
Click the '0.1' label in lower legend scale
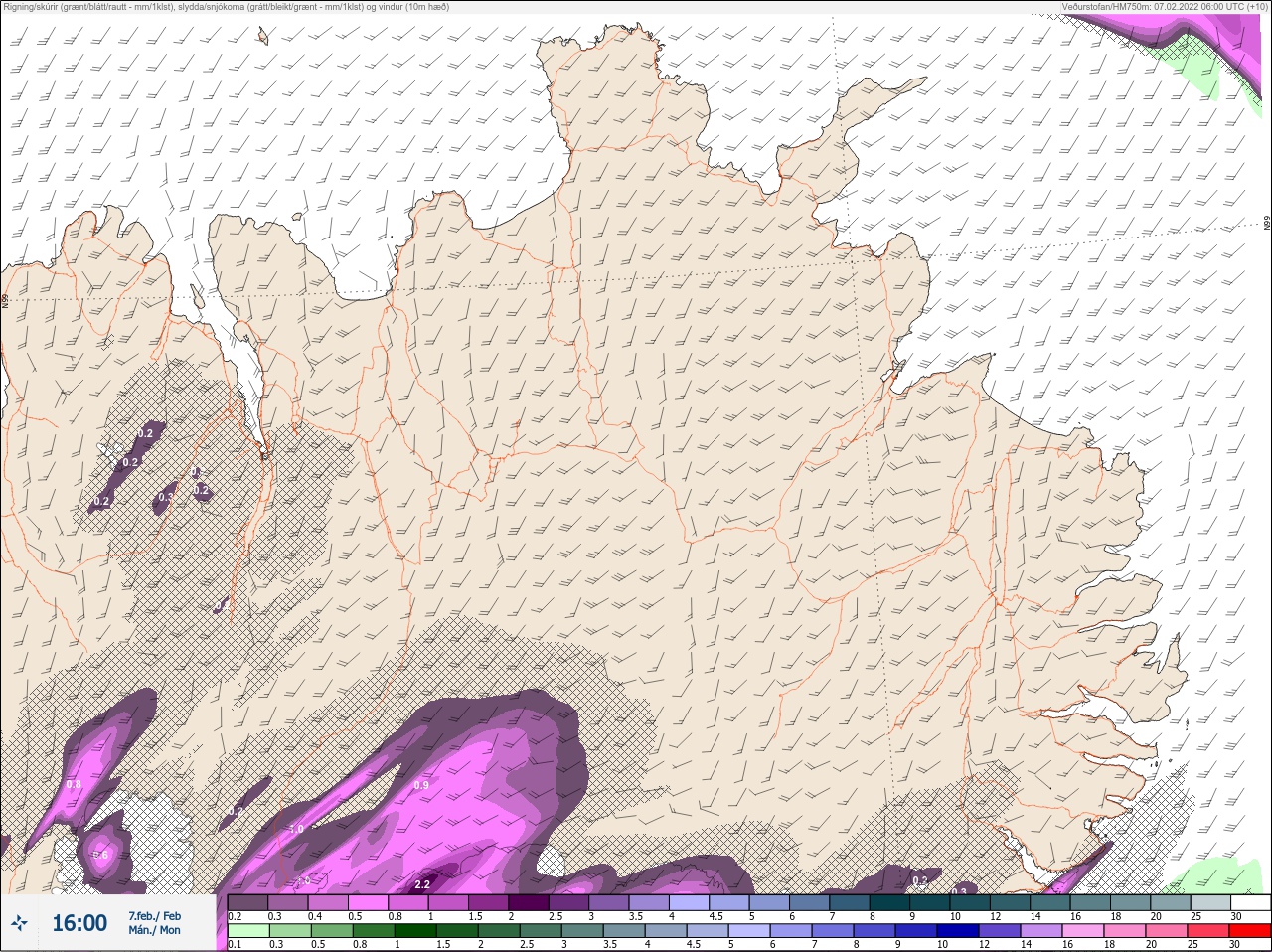(x=235, y=944)
